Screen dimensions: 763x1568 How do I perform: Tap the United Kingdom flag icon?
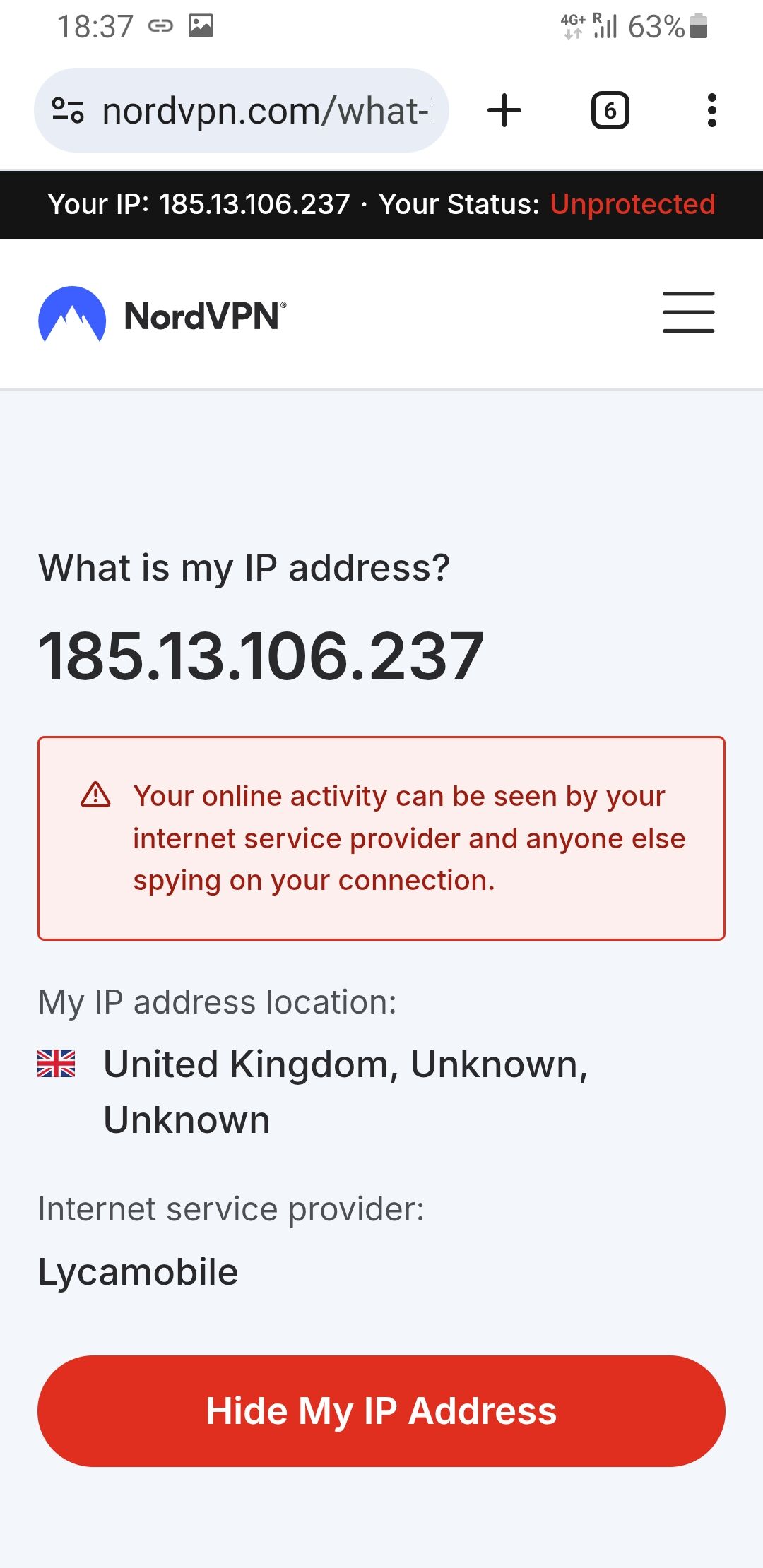coord(57,1063)
